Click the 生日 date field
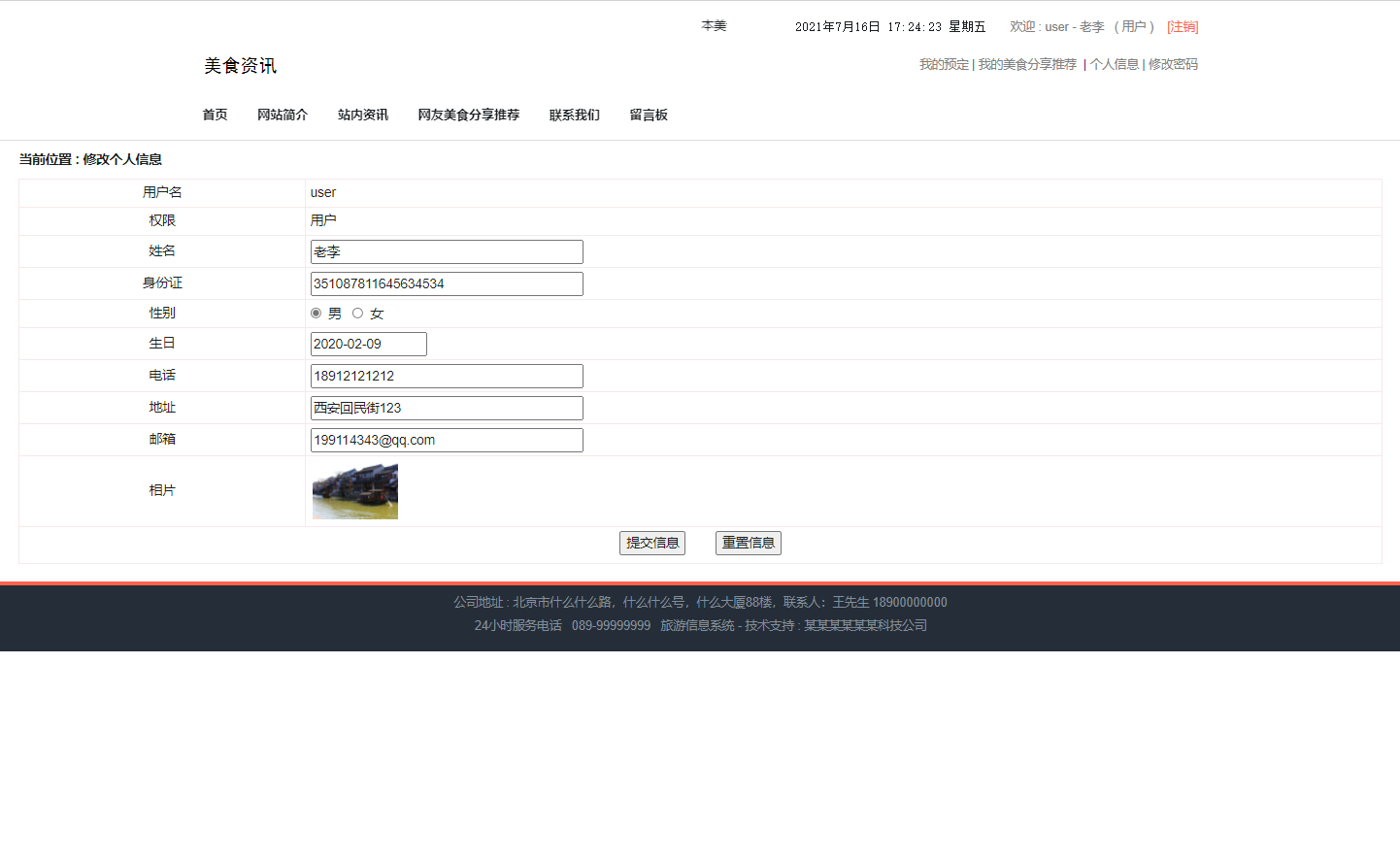This screenshot has width=1400, height=863. click(x=367, y=344)
